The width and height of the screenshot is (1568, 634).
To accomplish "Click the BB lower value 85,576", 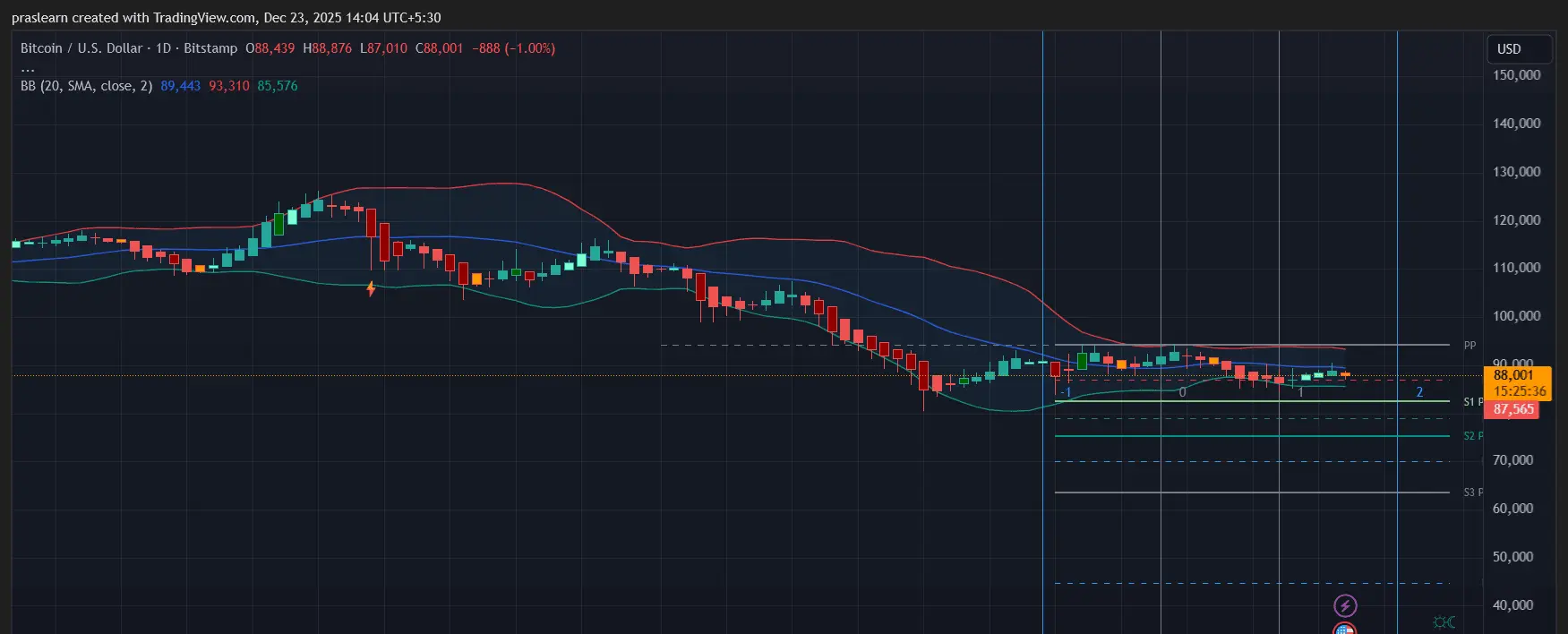I will tap(278, 86).
